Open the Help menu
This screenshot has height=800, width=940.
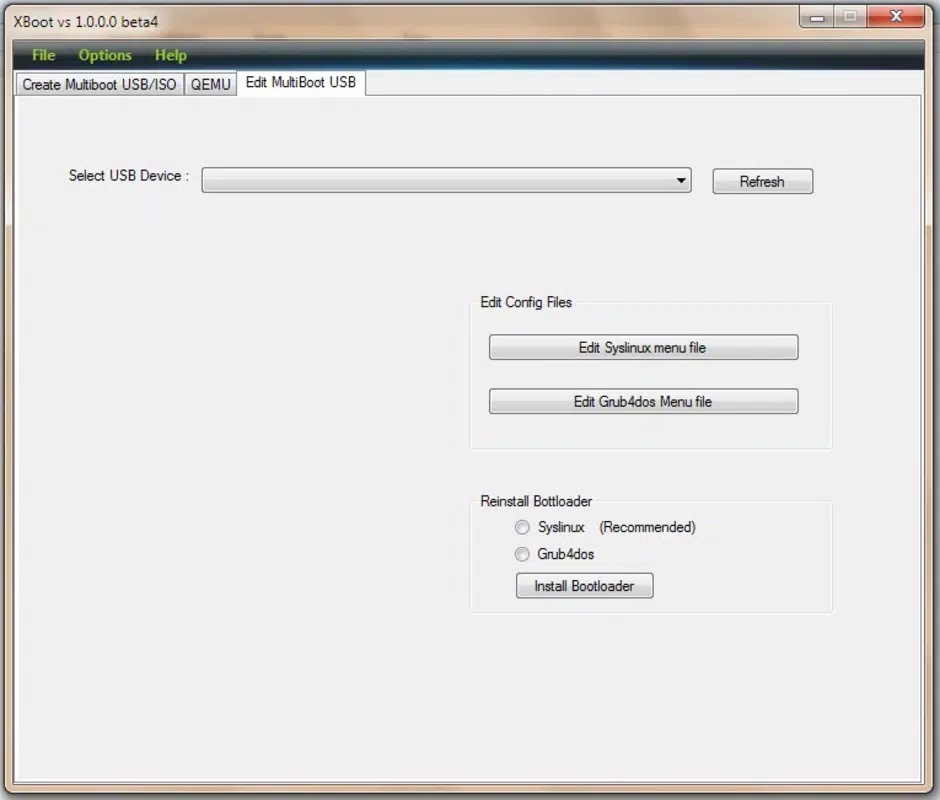(x=171, y=55)
